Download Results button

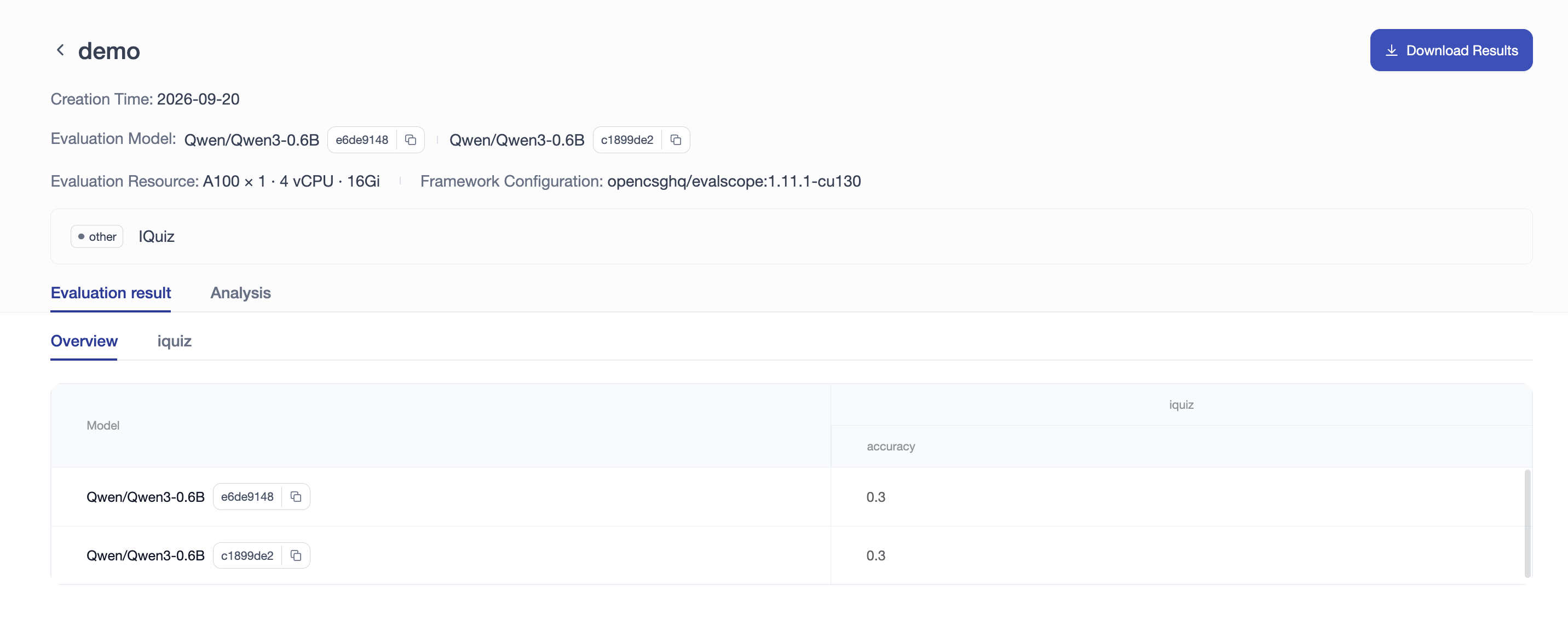1451,50
